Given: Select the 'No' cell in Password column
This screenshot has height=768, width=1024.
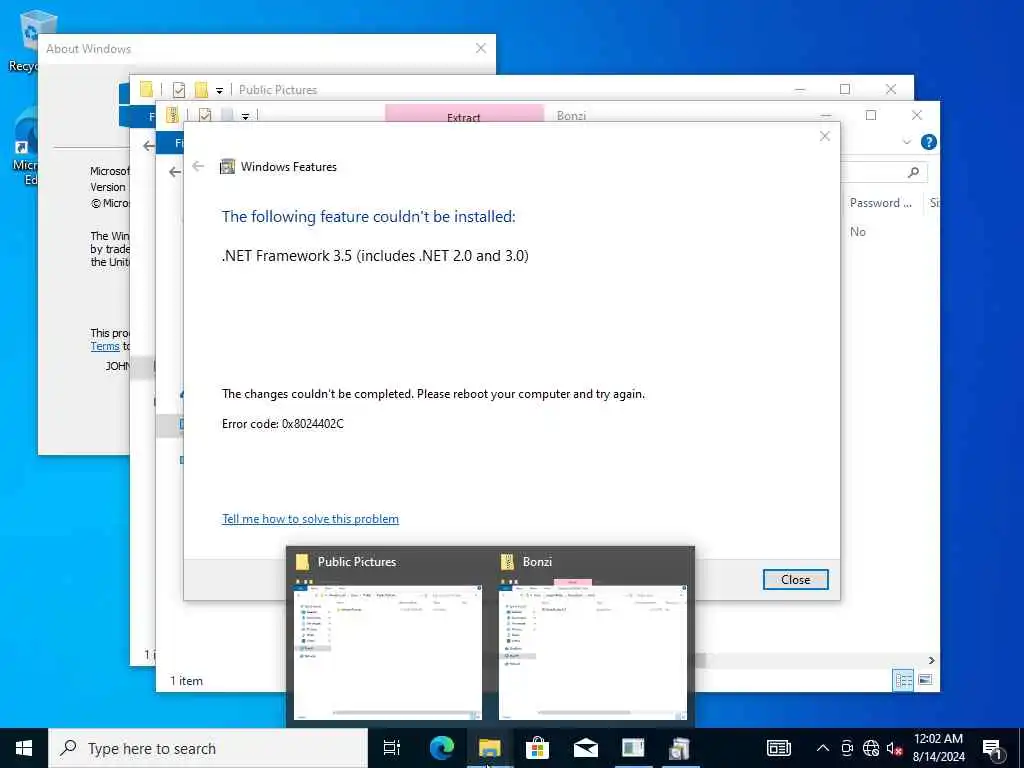Looking at the screenshot, I should 857,232.
